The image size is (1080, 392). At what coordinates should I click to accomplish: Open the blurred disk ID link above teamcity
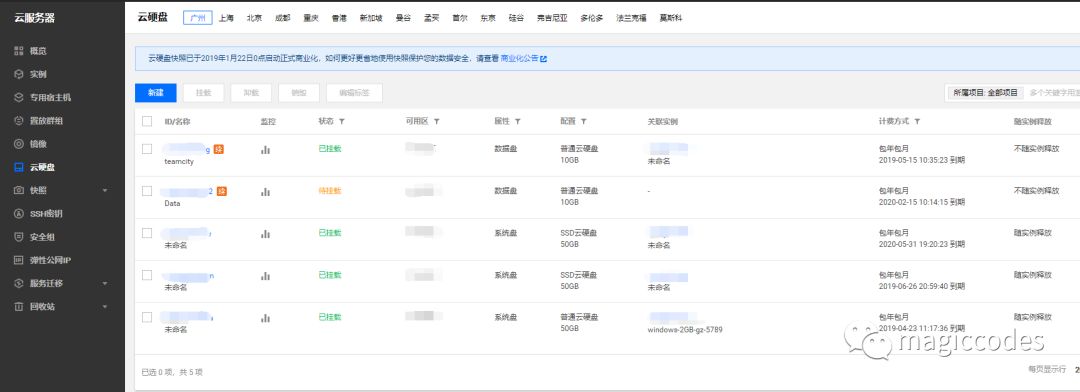point(187,149)
